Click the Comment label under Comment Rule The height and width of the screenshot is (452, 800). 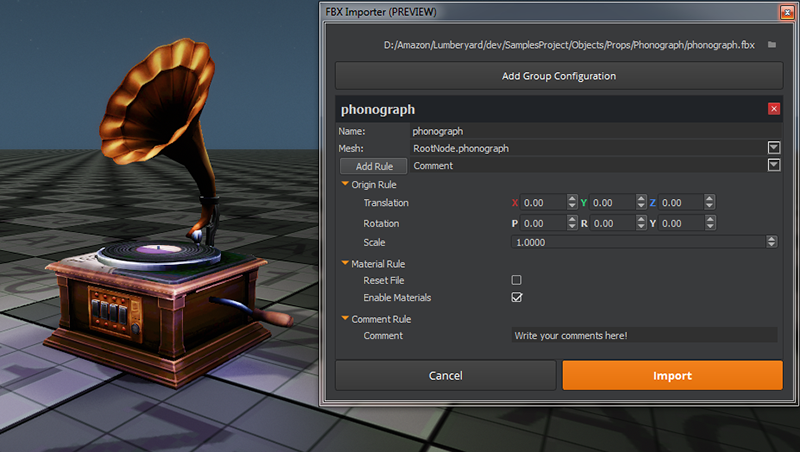point(383,336)
